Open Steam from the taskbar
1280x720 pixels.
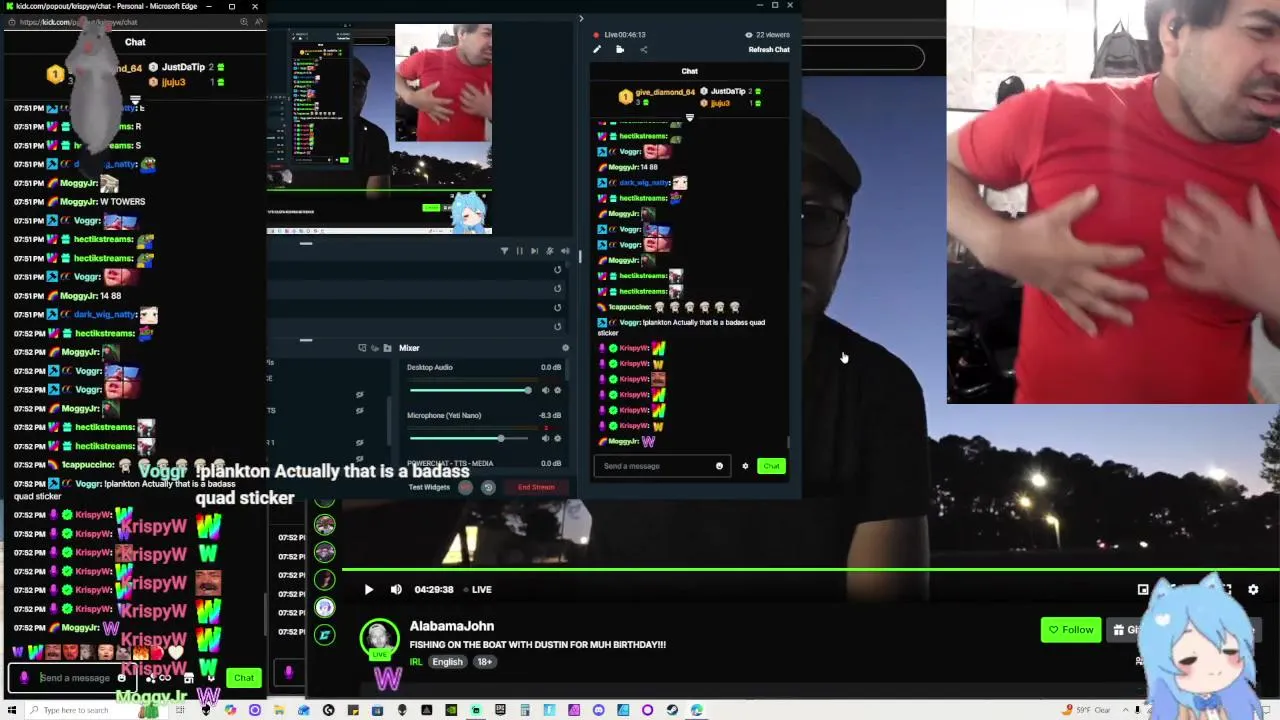point(672,710)
